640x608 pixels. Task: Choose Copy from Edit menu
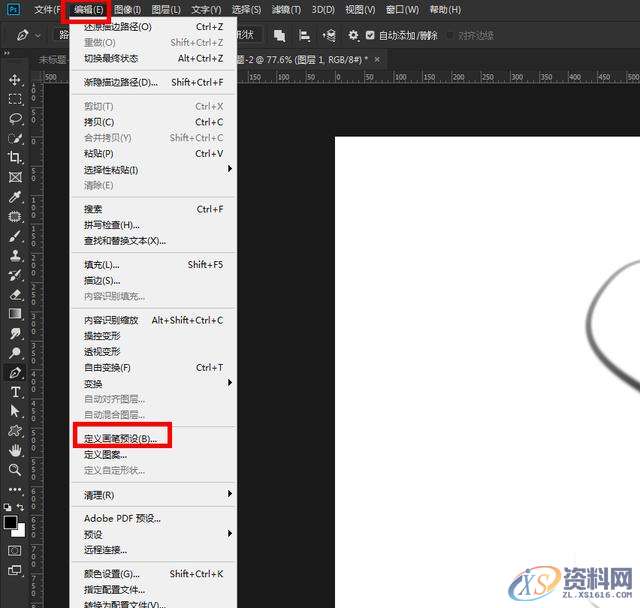click(x=153, y=122)
